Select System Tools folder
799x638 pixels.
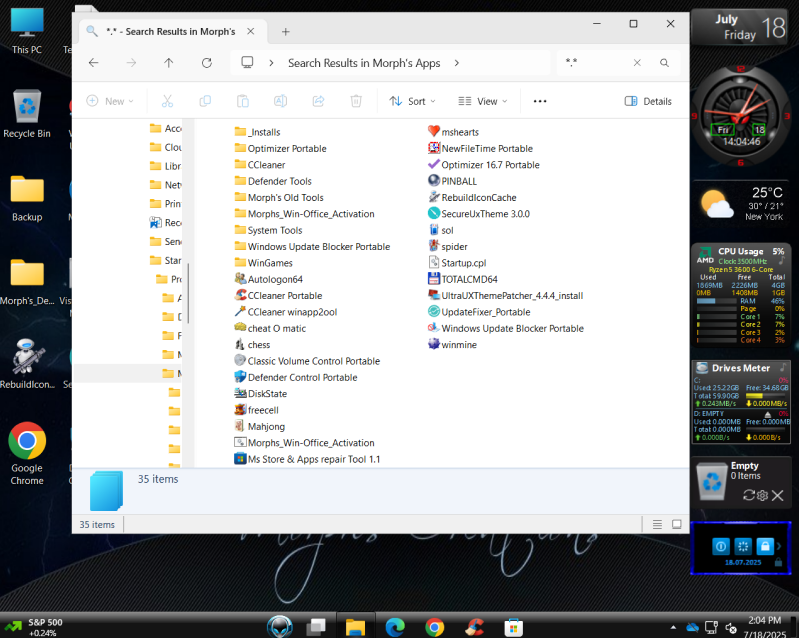click(268, 230)
